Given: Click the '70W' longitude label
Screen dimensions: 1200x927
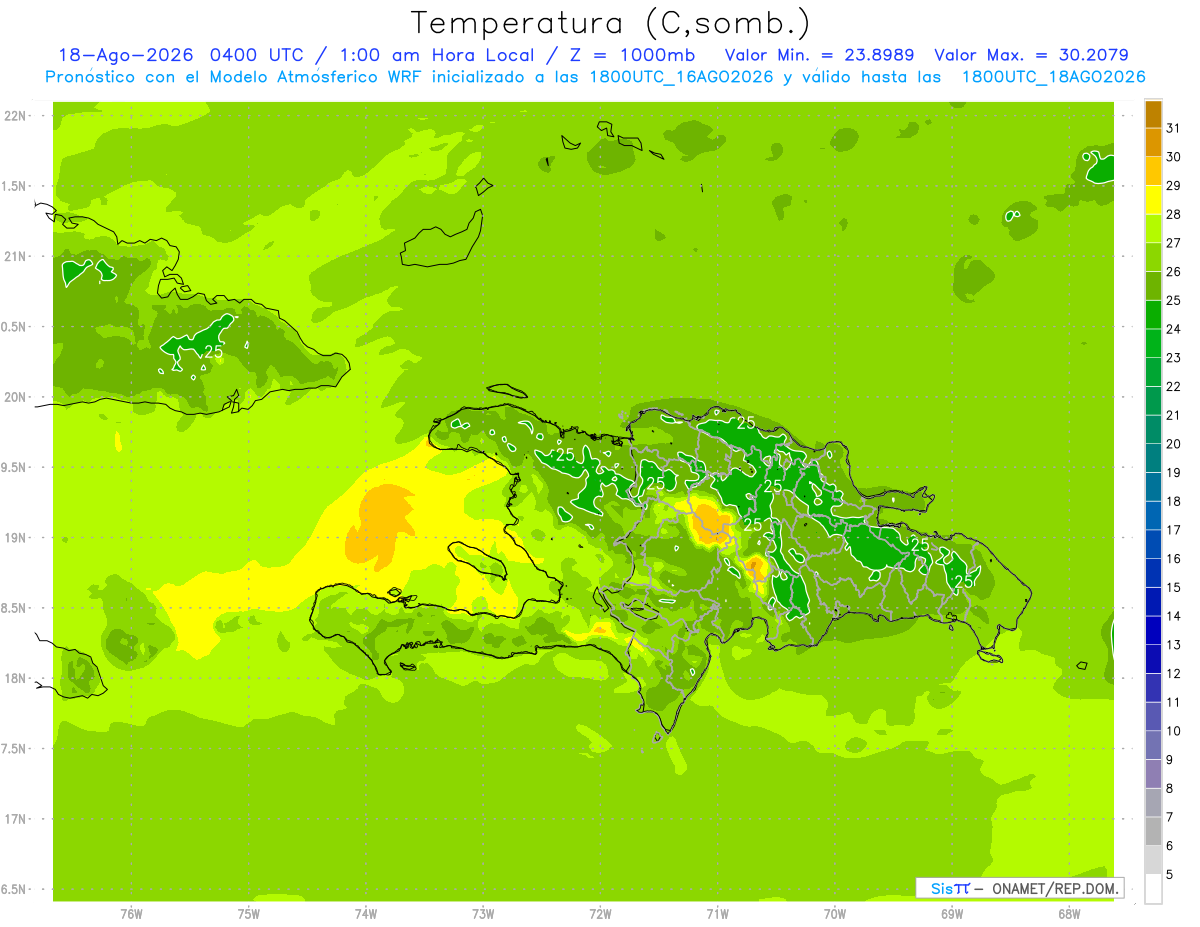Looking at the screenshot, I should [x=835, y=914].
